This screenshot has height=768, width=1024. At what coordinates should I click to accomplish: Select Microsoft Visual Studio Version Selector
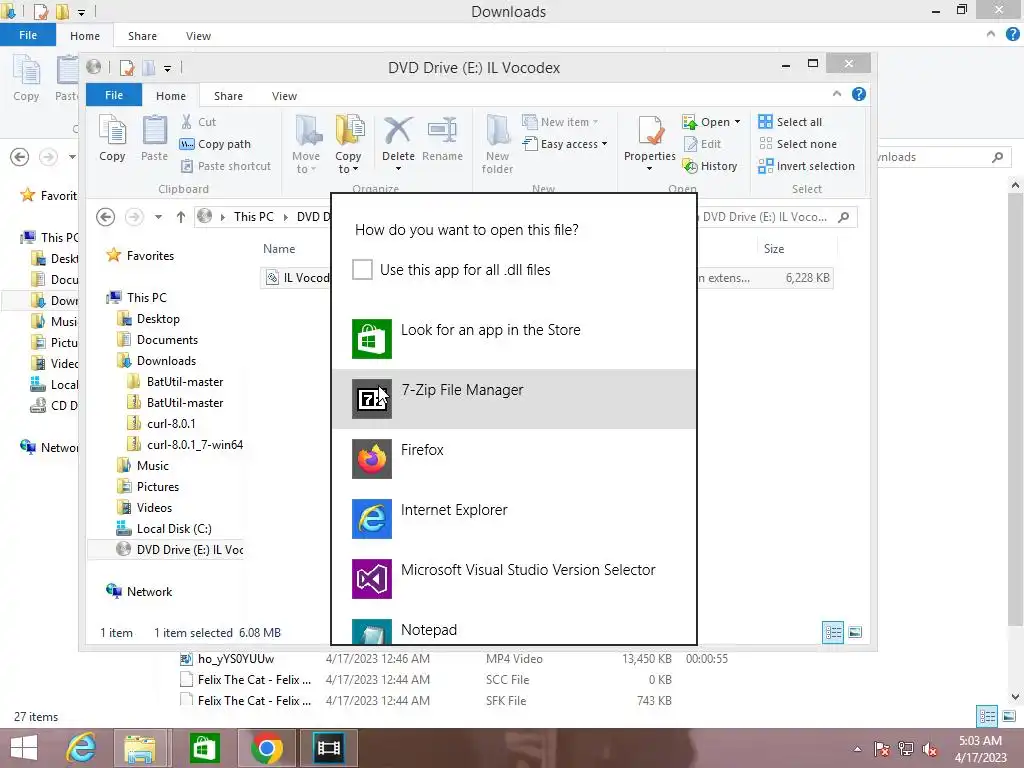pyautogui.click(x=513, y=579)
